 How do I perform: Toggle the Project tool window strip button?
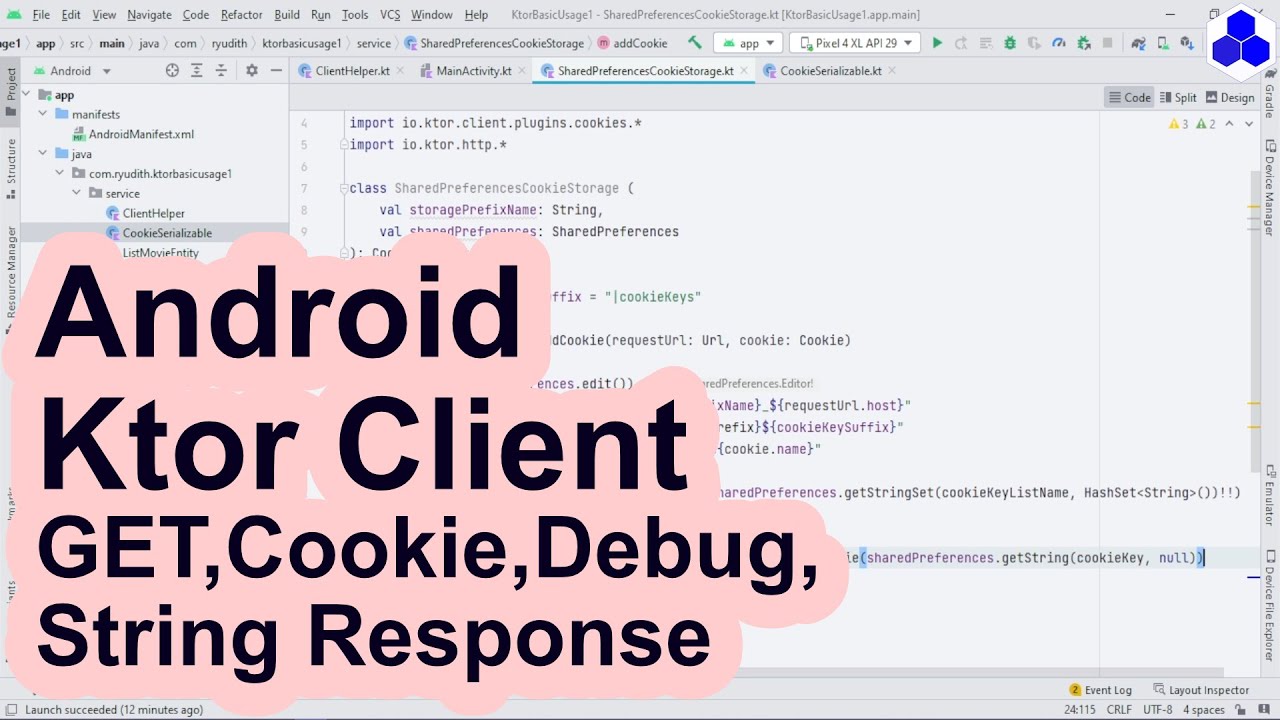tap(11, 91)
